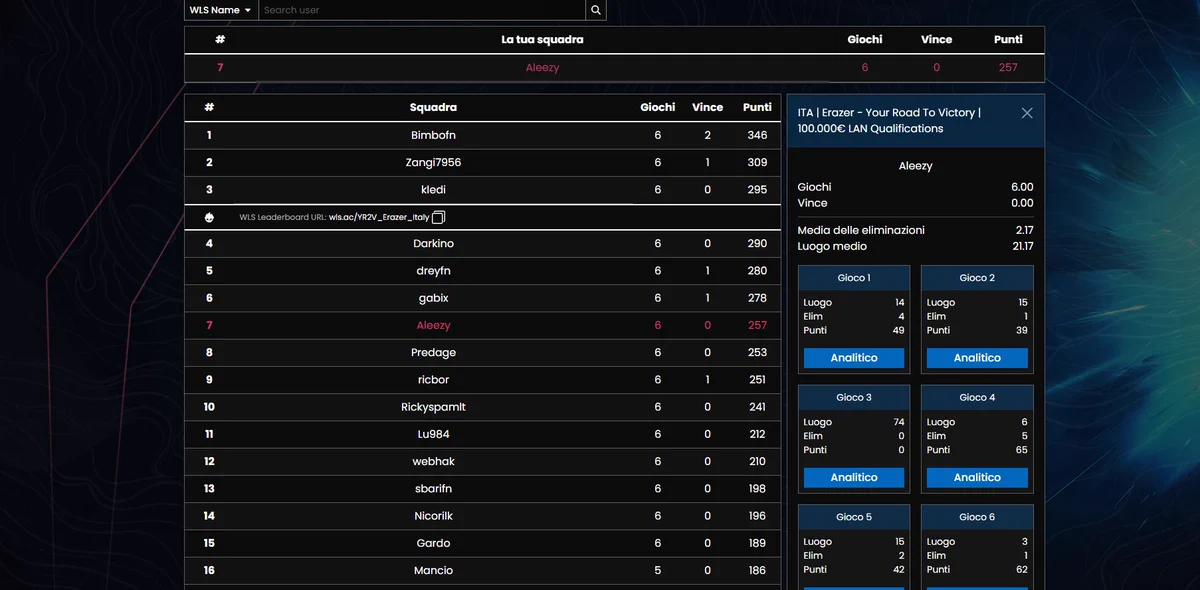
Task: Click the 257 points in your squad row
Action: click(x=1008, y=68)
